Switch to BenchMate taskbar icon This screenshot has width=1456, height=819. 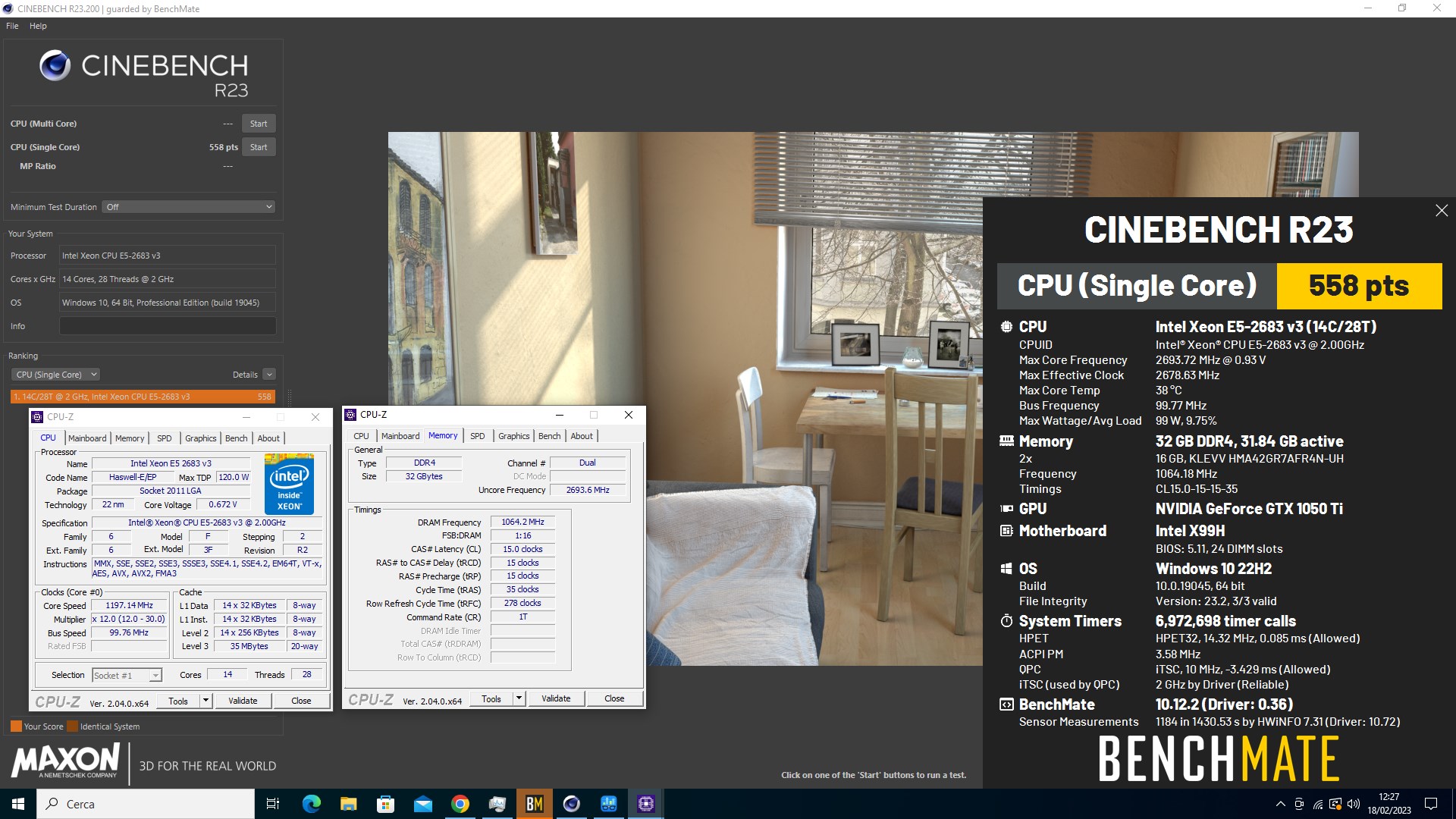pyautogui.click(x=534, y=804)
